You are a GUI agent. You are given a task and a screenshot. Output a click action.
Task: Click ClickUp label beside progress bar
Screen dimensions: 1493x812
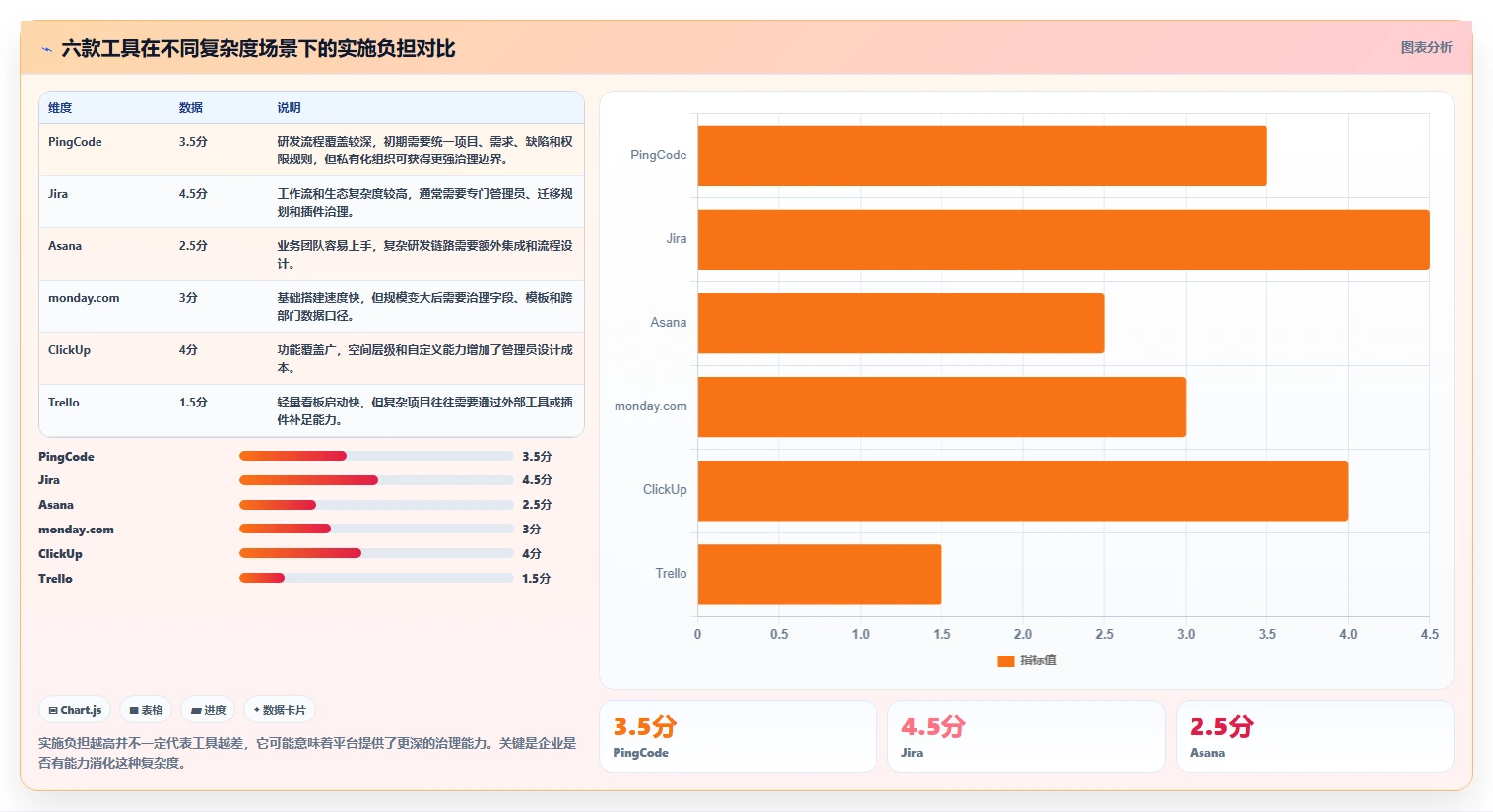(60, 554)
